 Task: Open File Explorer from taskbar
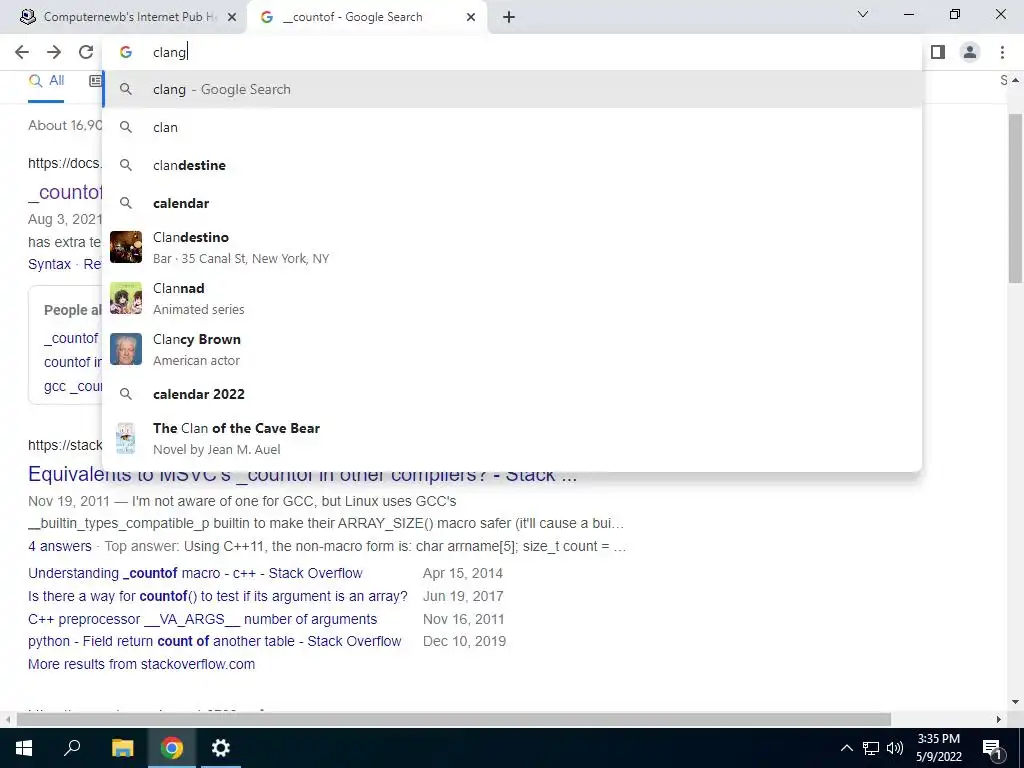pos(122,748)
